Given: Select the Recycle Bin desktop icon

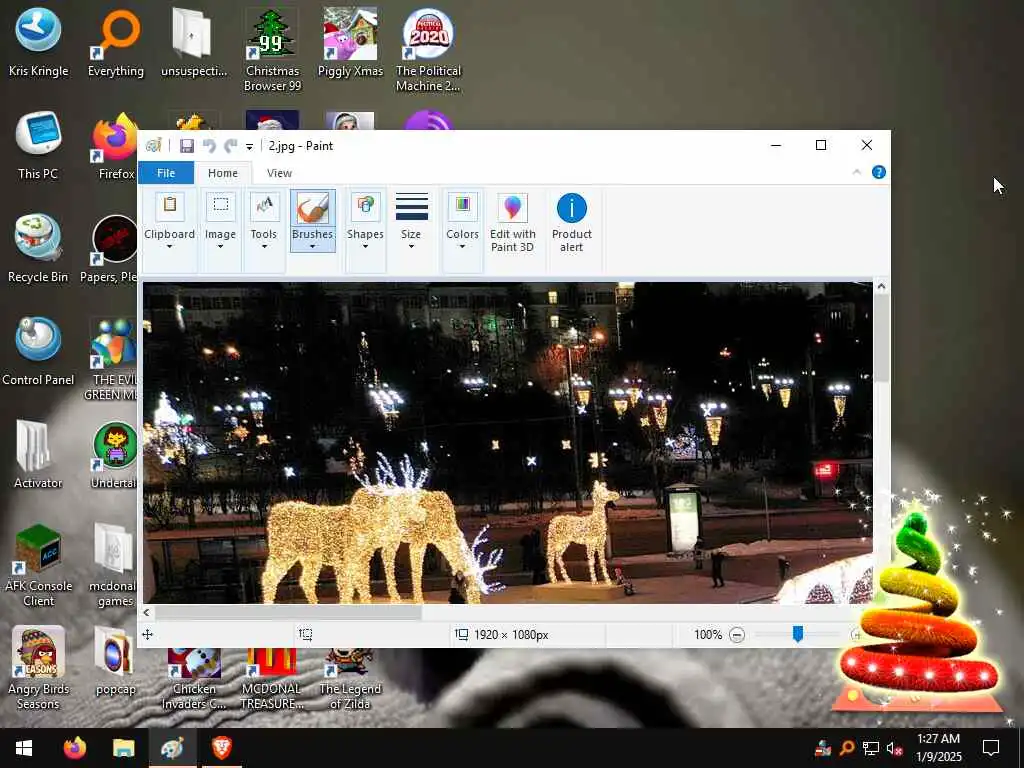Looking at the screenshot, I should pos(38,248).
